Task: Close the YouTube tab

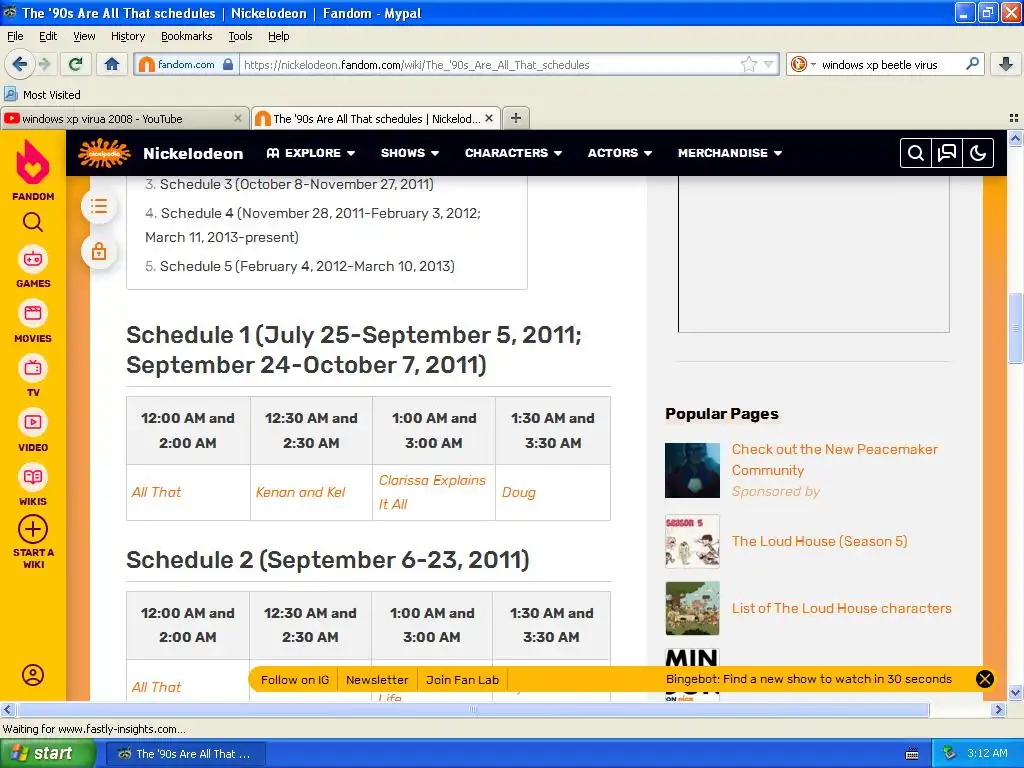Action: tap(238, 118)
